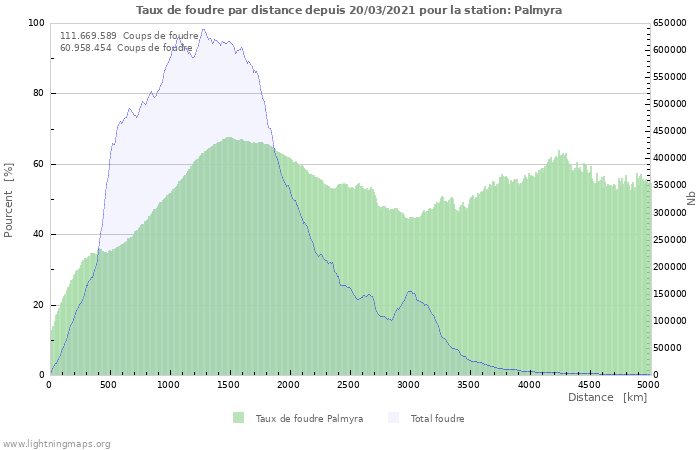Image resolution: width=700 pixels, height=450 pixels.
Task: Click the 100 tick on percent axis
Action: 36,23
